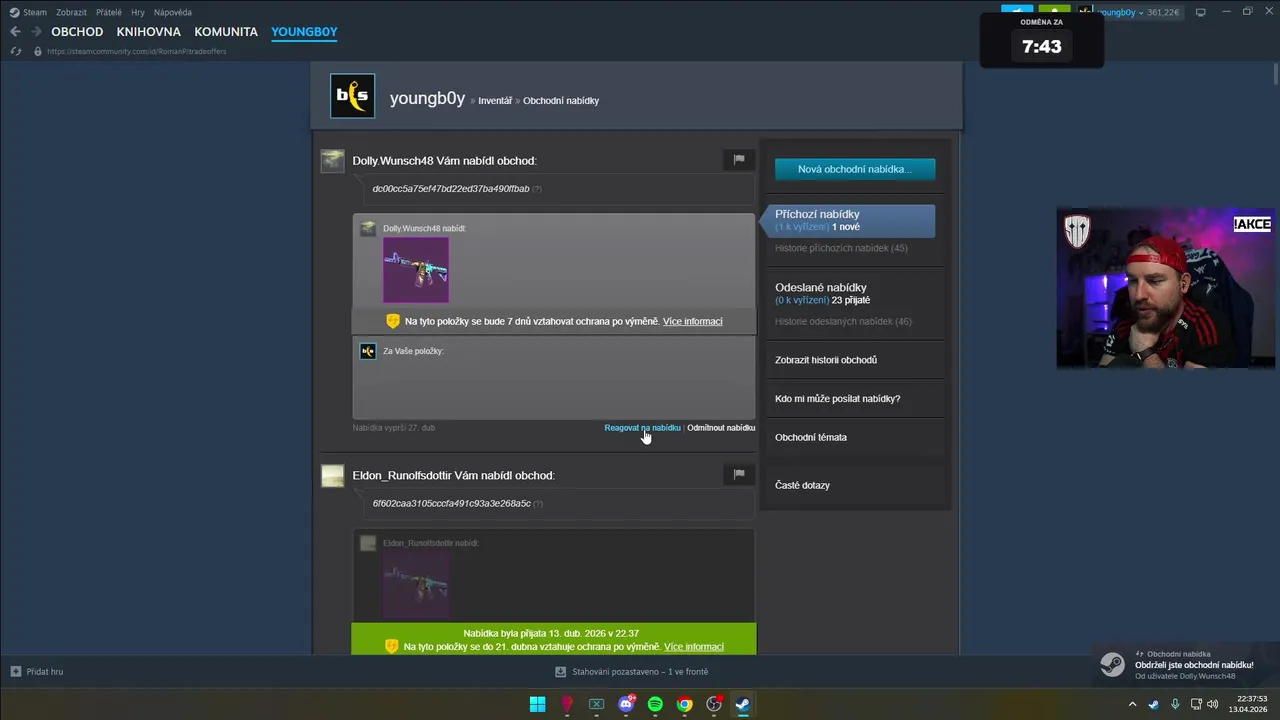Image resolution: width=1280 pixels, height=720 pixels.
Task: Open Big Picture mode monitor icon
Action: 1201,12
